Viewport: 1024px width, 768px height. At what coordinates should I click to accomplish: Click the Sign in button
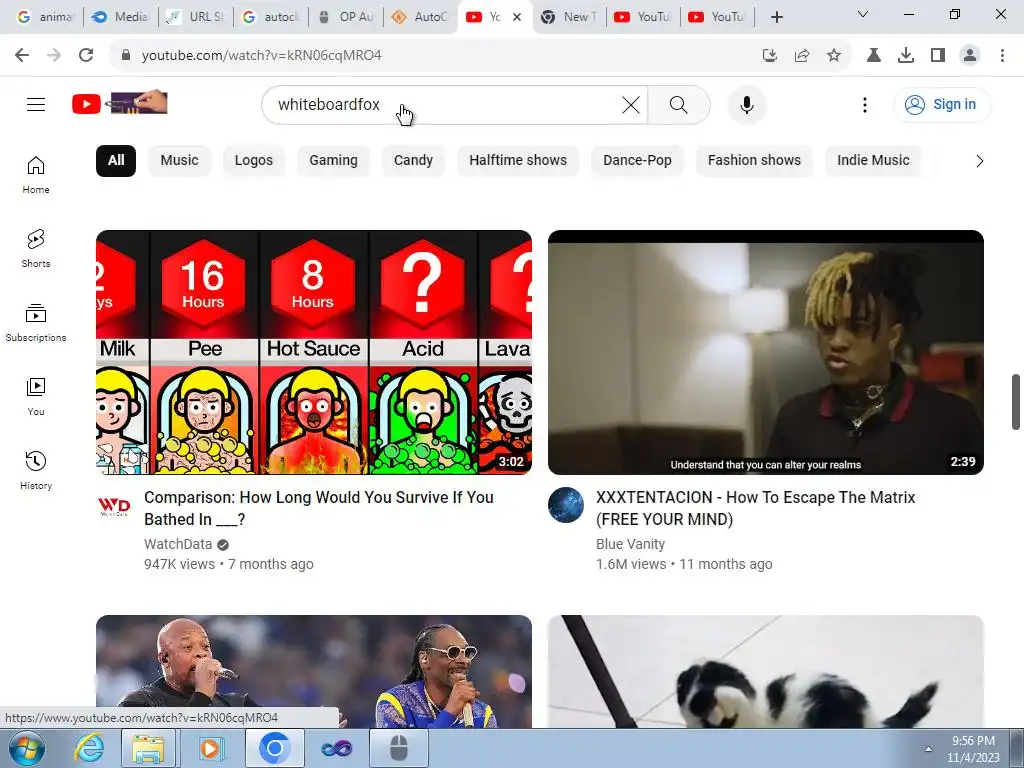(x=942, y=104)
